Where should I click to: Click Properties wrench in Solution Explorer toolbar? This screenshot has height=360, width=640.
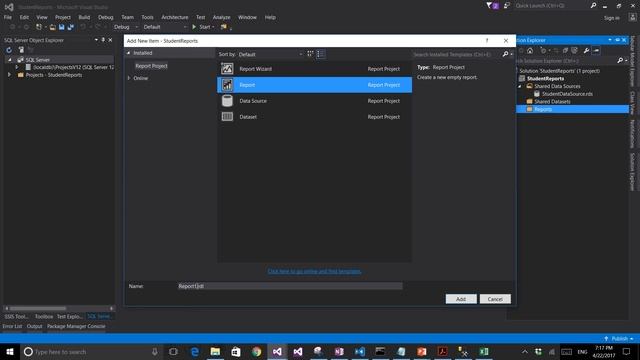(x=586, y=51)
